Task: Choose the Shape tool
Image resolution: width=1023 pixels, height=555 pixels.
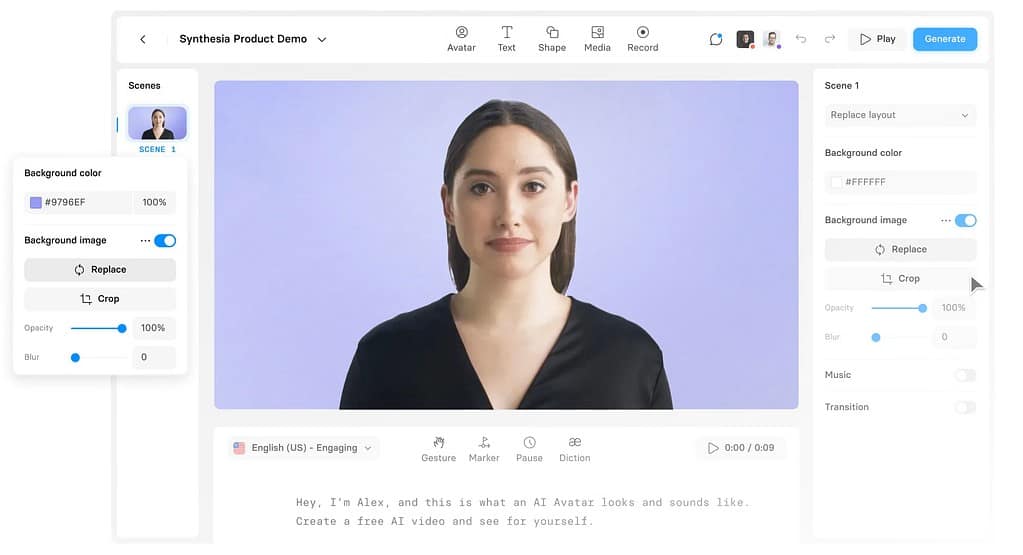Action: coord(552,39)
